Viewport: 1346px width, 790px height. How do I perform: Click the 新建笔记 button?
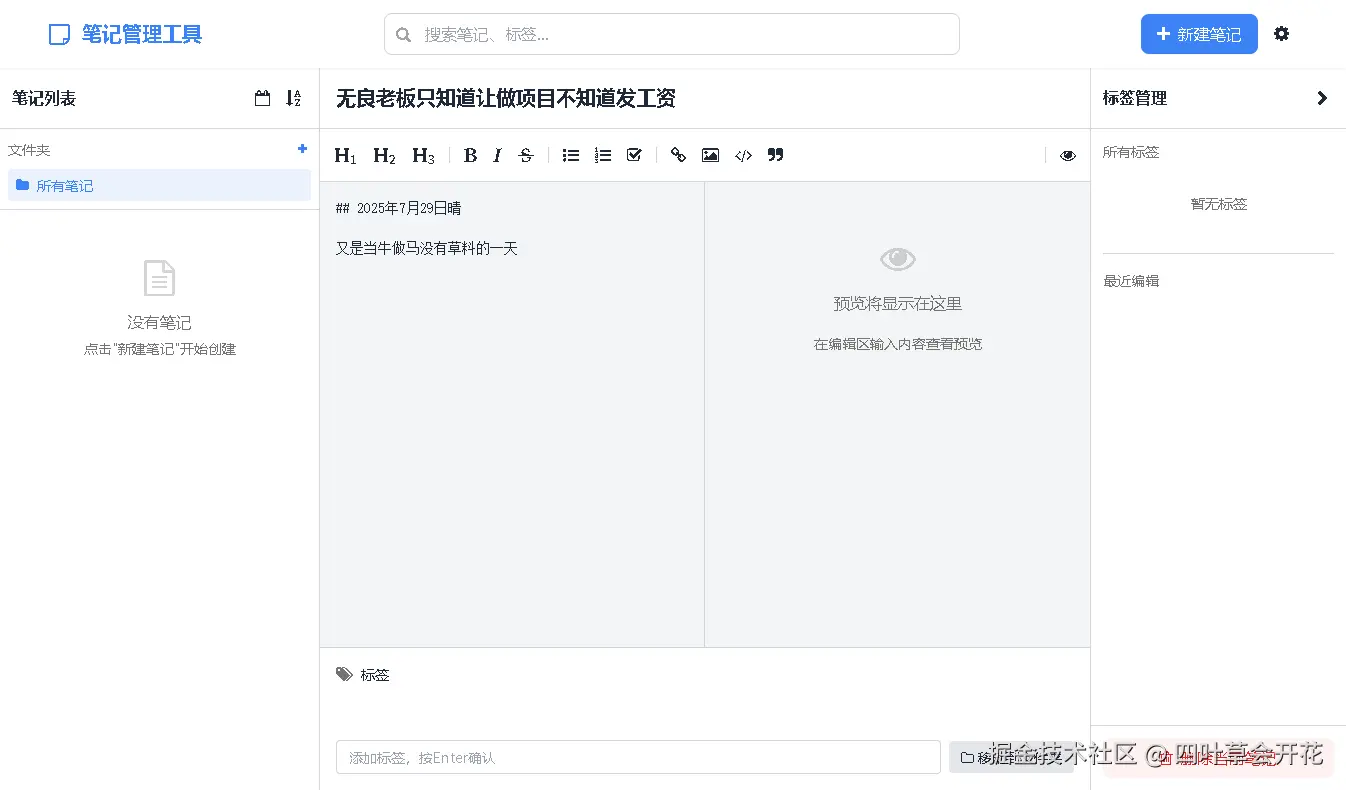(1199, 34)
